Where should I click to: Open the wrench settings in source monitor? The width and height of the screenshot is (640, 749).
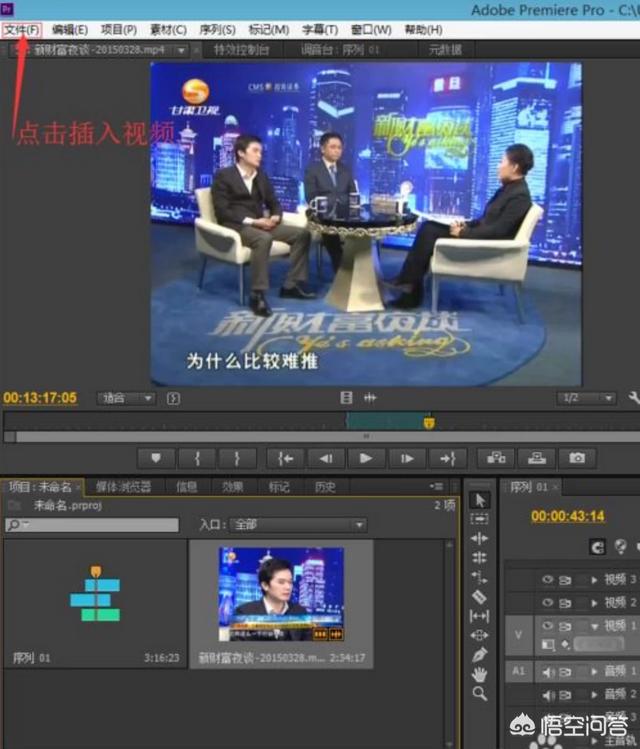tap(633, 398)
